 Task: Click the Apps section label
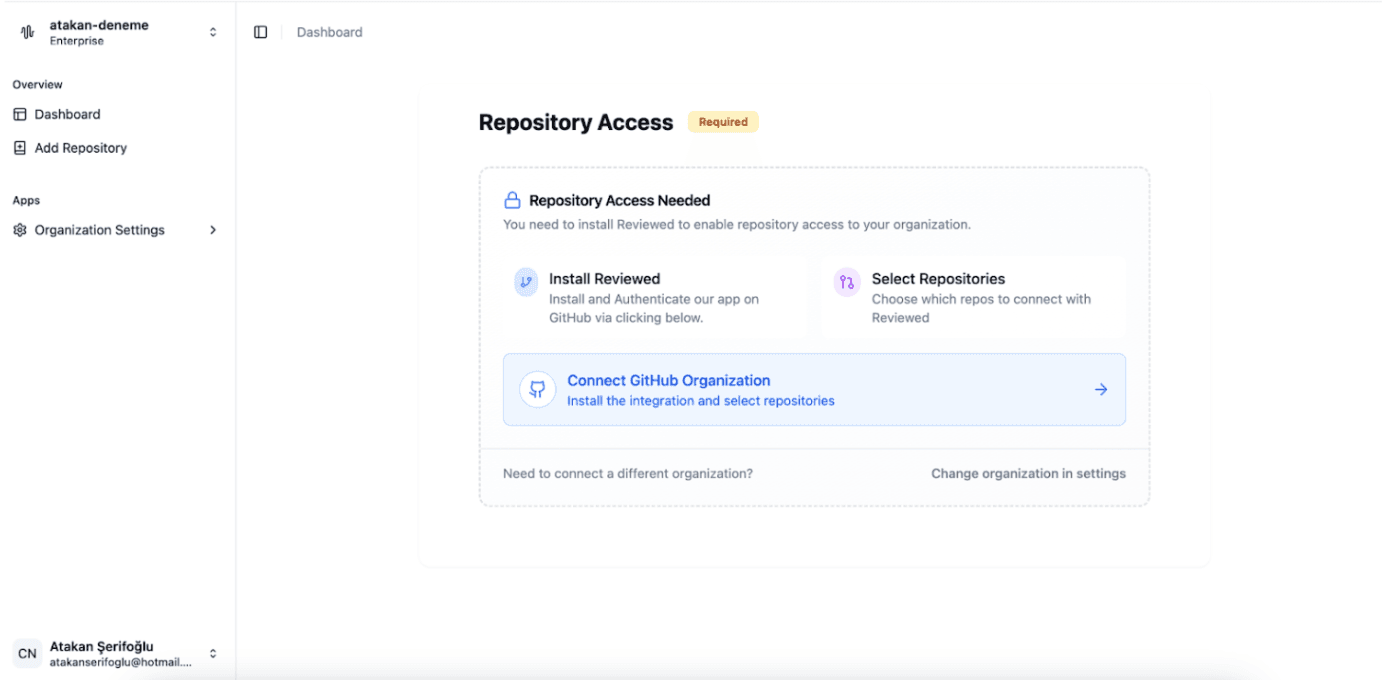[26, 201]
